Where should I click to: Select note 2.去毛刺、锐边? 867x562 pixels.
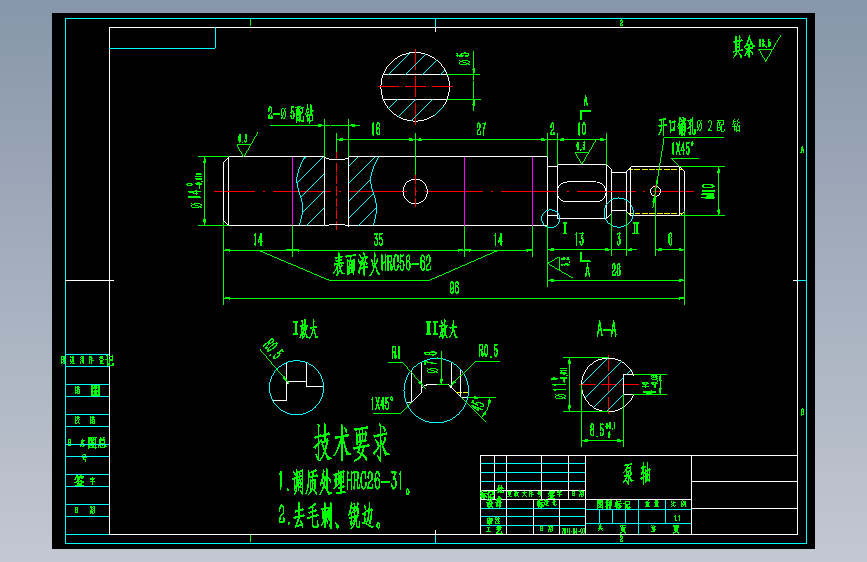tap(330, 516)
